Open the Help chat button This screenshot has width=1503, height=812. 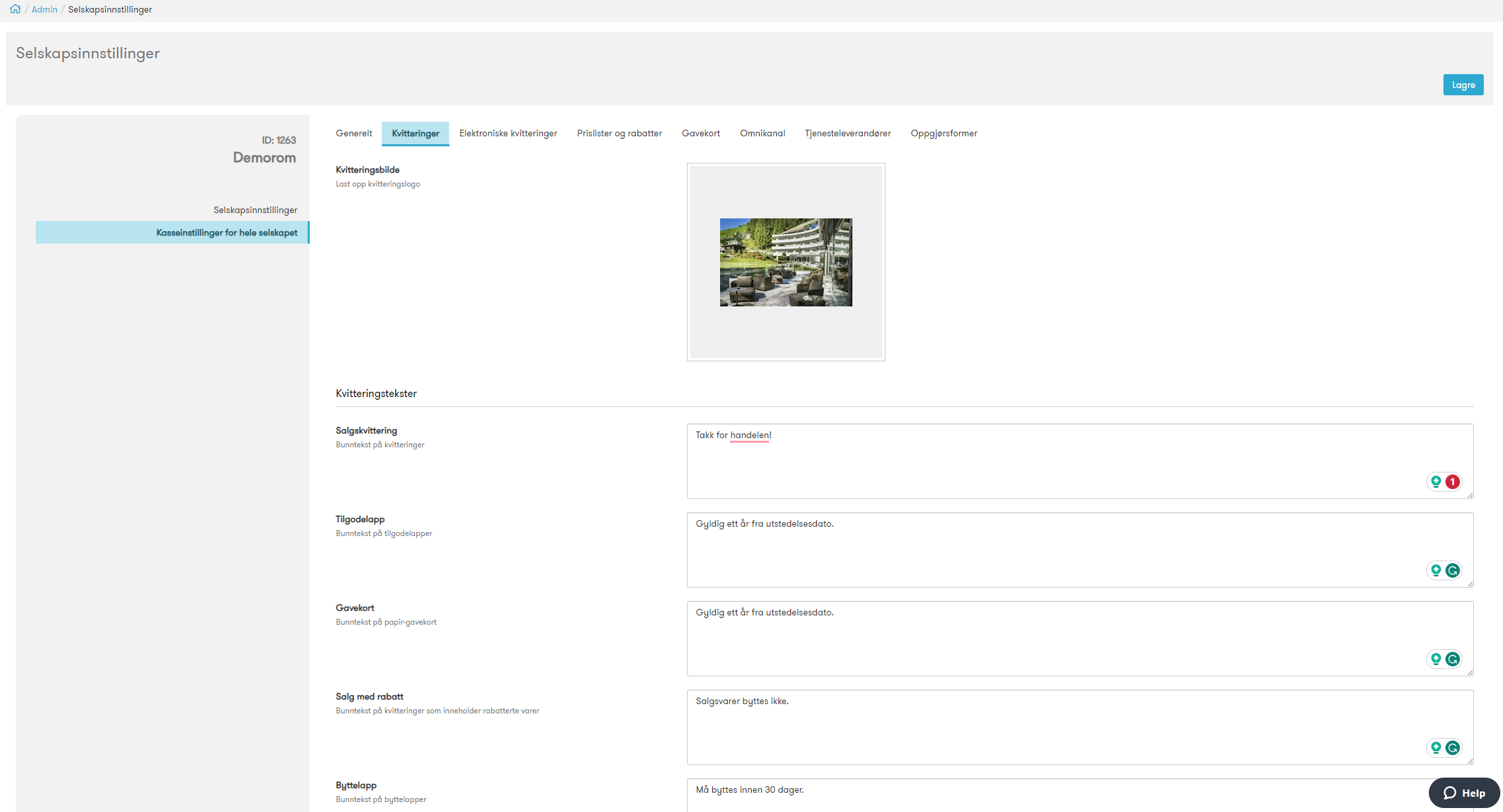point(1464,793)
